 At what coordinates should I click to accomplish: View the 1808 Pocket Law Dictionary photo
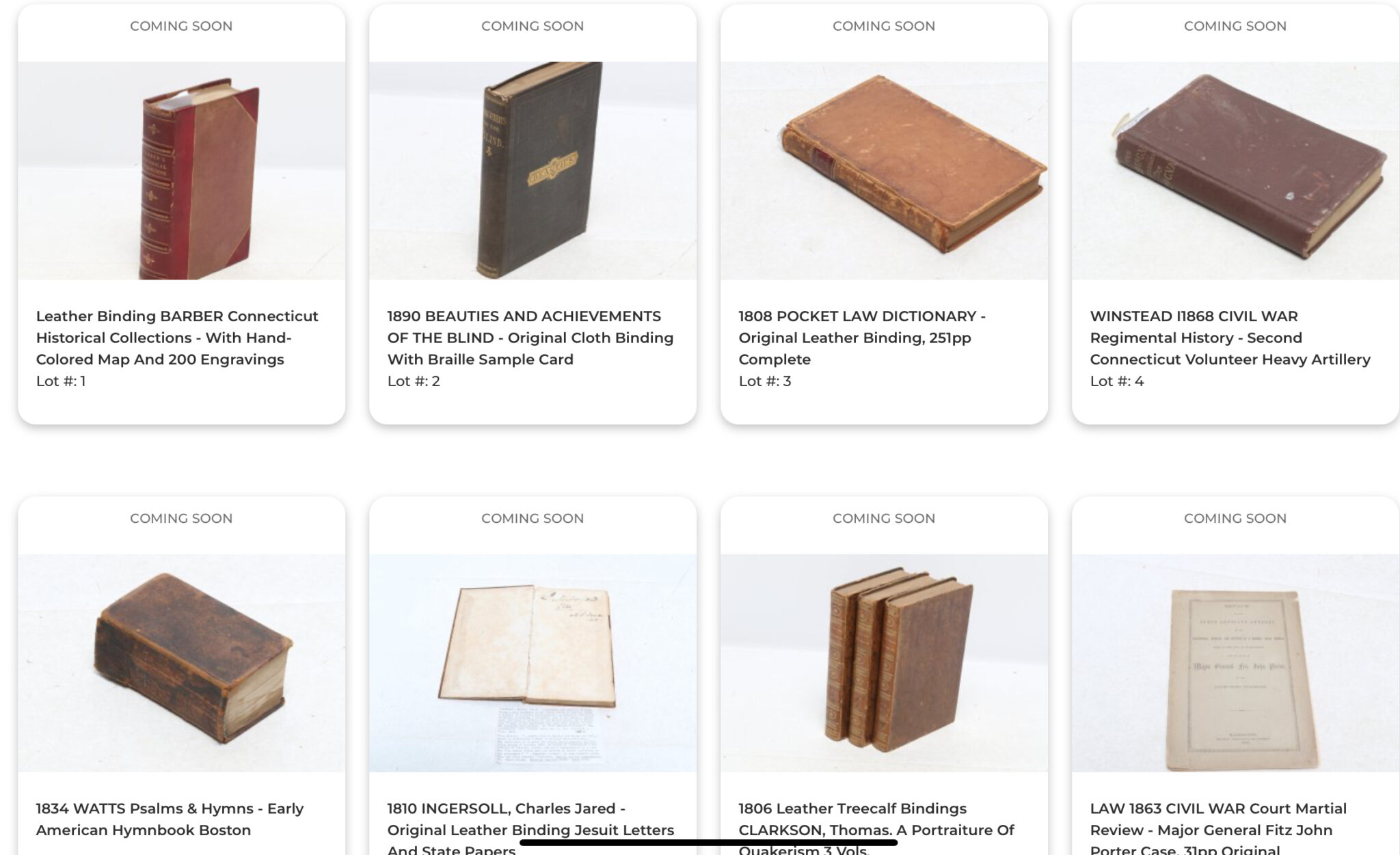(884, 170)
